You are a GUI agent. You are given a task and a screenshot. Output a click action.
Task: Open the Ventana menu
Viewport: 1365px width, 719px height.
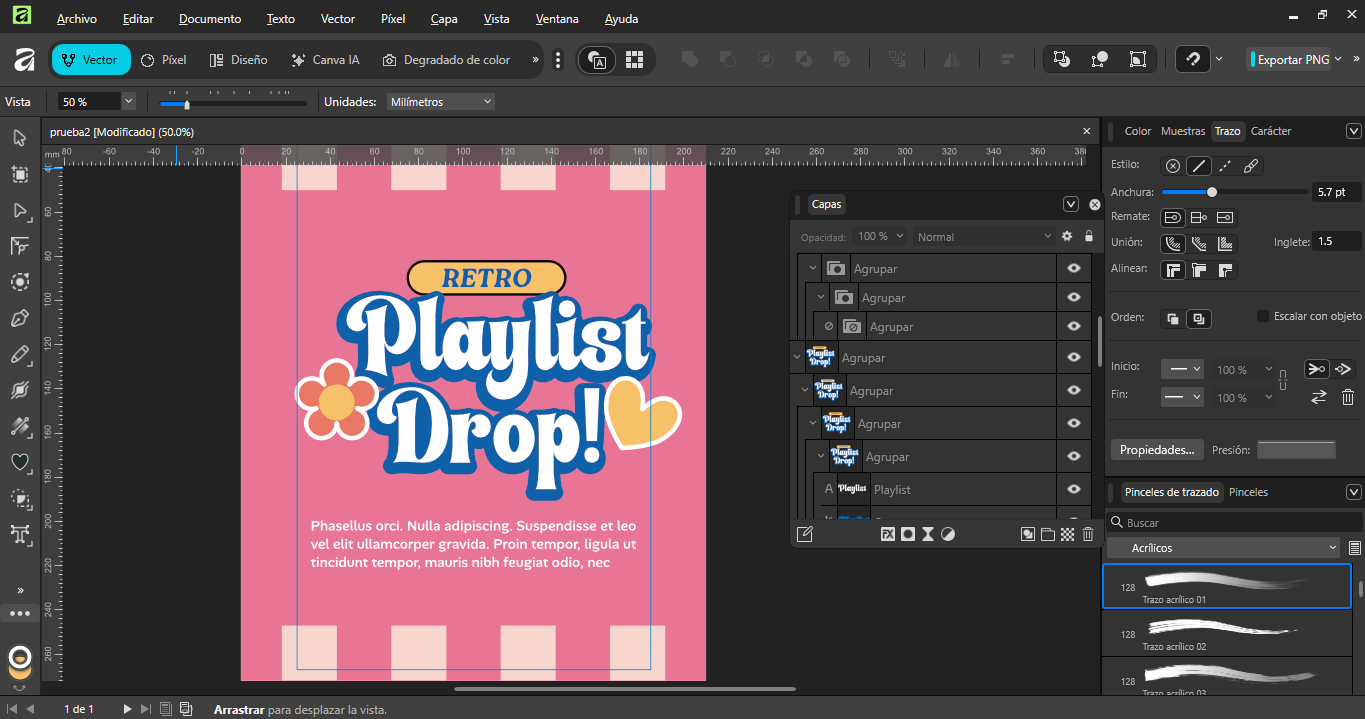(557, 18)
